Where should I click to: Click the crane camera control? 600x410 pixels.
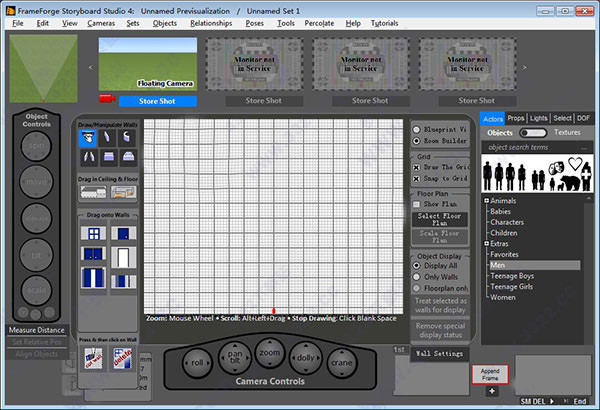pyautogui.click(x=341, y=363)
